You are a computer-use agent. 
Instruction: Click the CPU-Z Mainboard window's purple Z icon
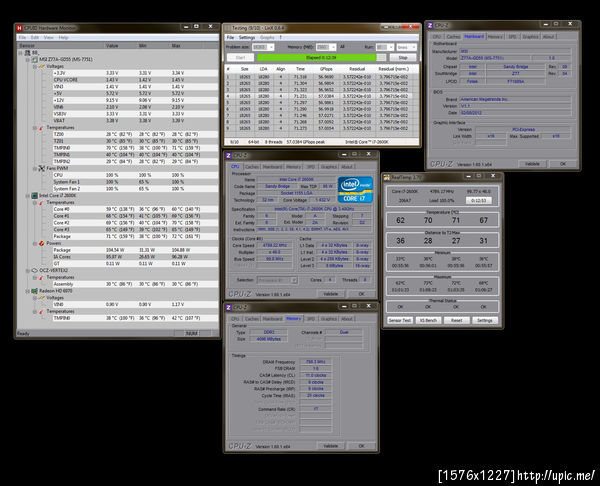tap(430, 25)
